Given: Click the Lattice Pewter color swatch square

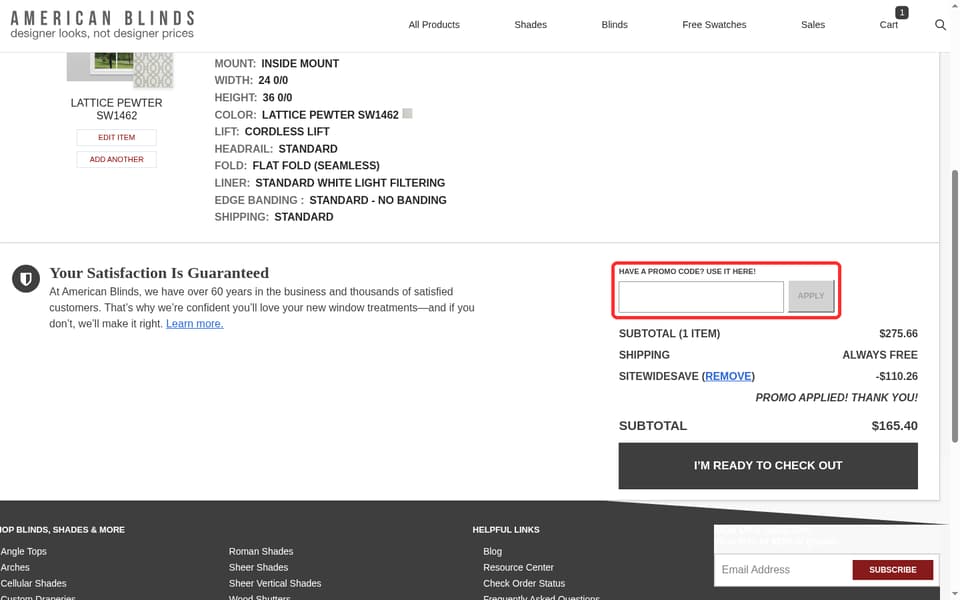Looking at the screenshot, I should pyautogui.click(x=407, y=114).
